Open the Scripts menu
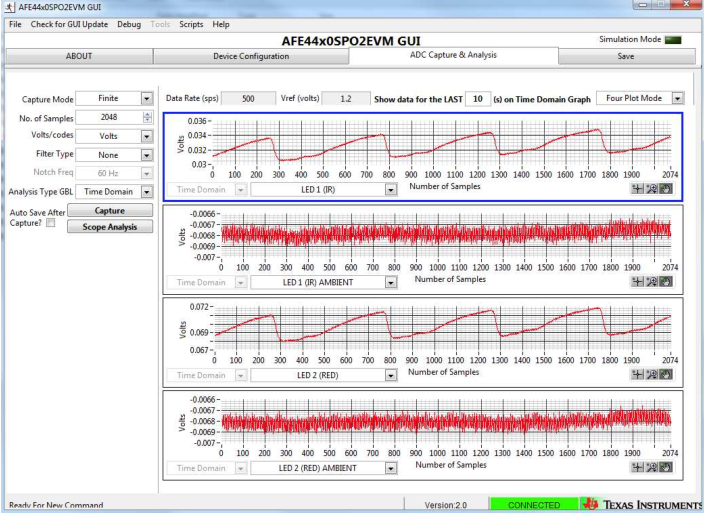 coord(190,24)
